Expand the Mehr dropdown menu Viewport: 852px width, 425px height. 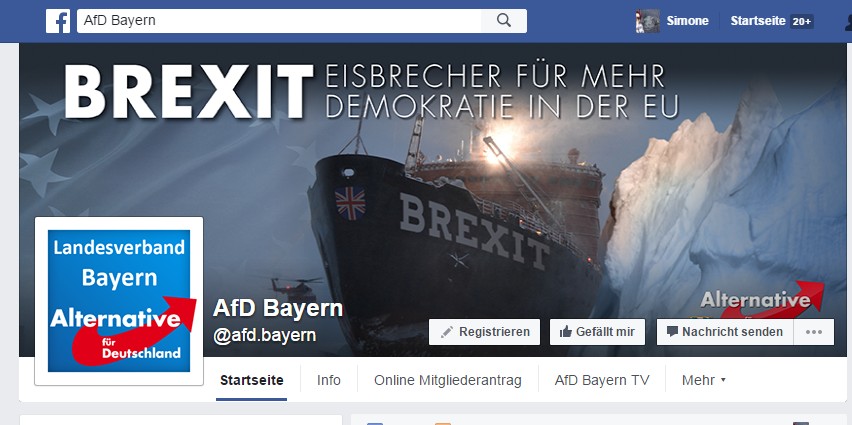(704, 380)
